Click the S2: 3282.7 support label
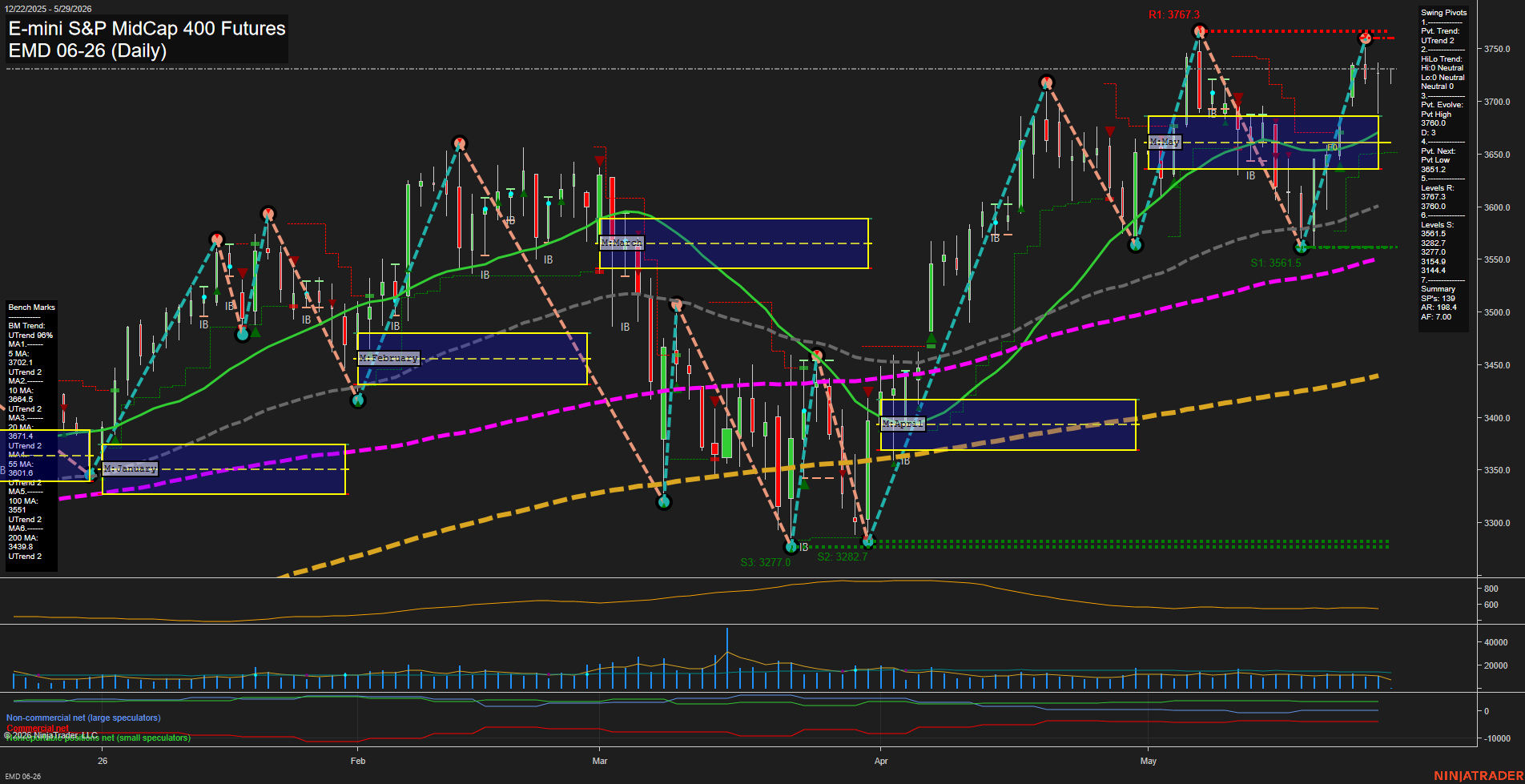This screenshot has width=1525, height=784. tap(842, 557)
